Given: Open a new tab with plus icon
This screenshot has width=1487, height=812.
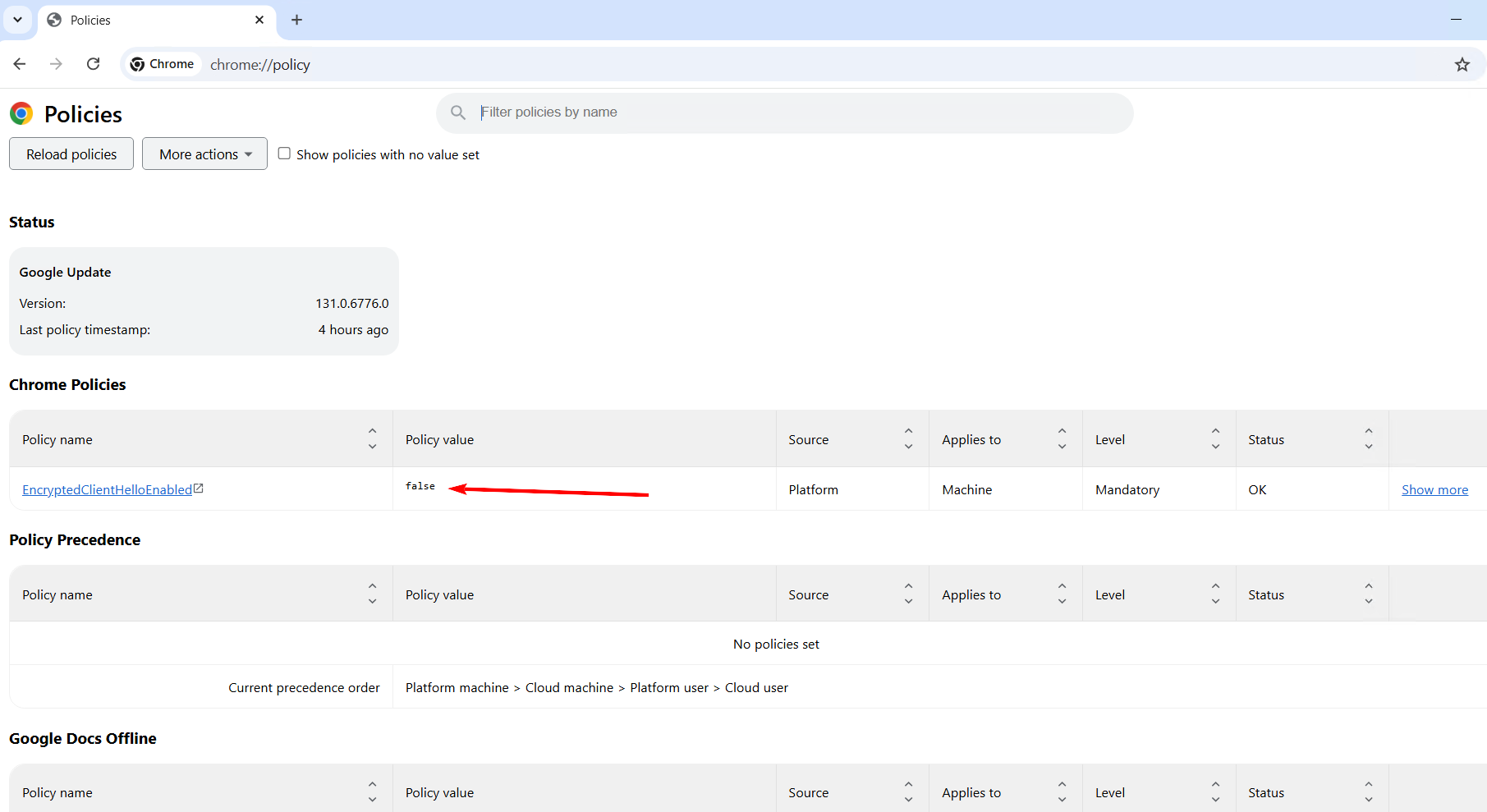Looking at the screenshot, I should [296, 20].
